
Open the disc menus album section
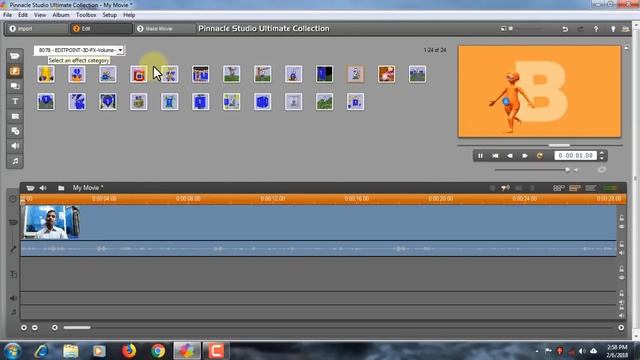coord(15,131)
